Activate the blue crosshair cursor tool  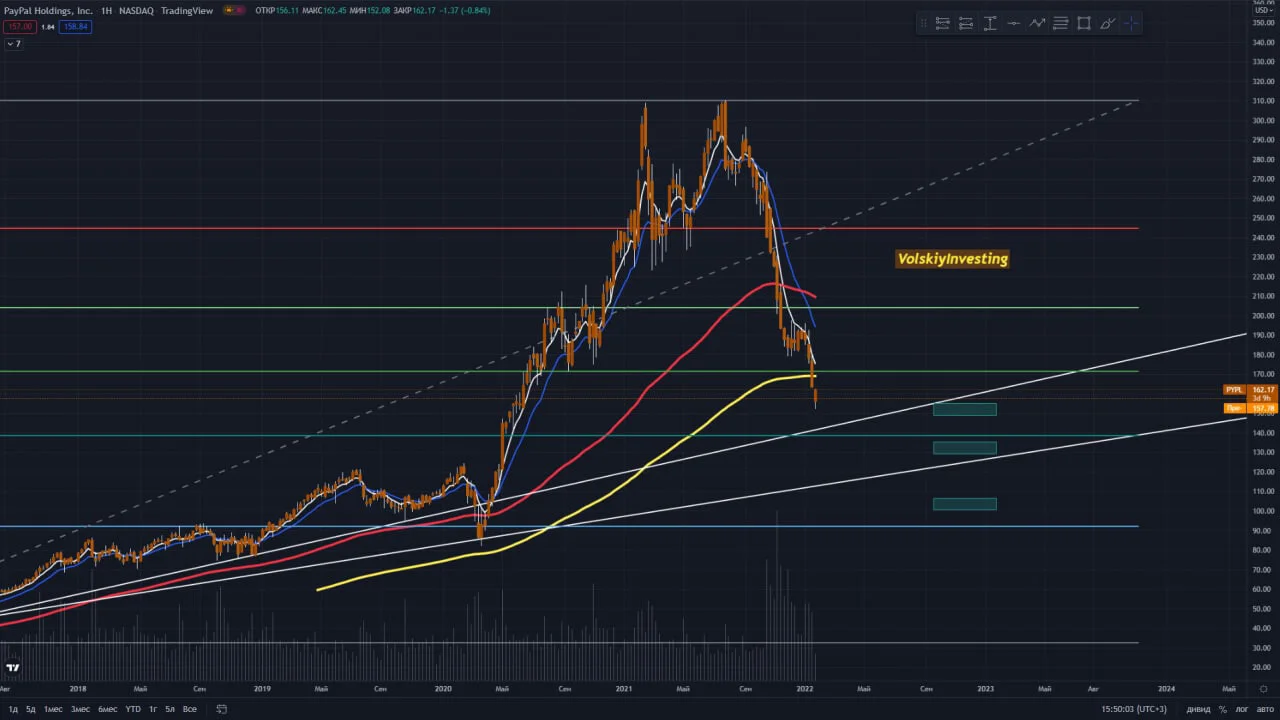point(1131,23)
